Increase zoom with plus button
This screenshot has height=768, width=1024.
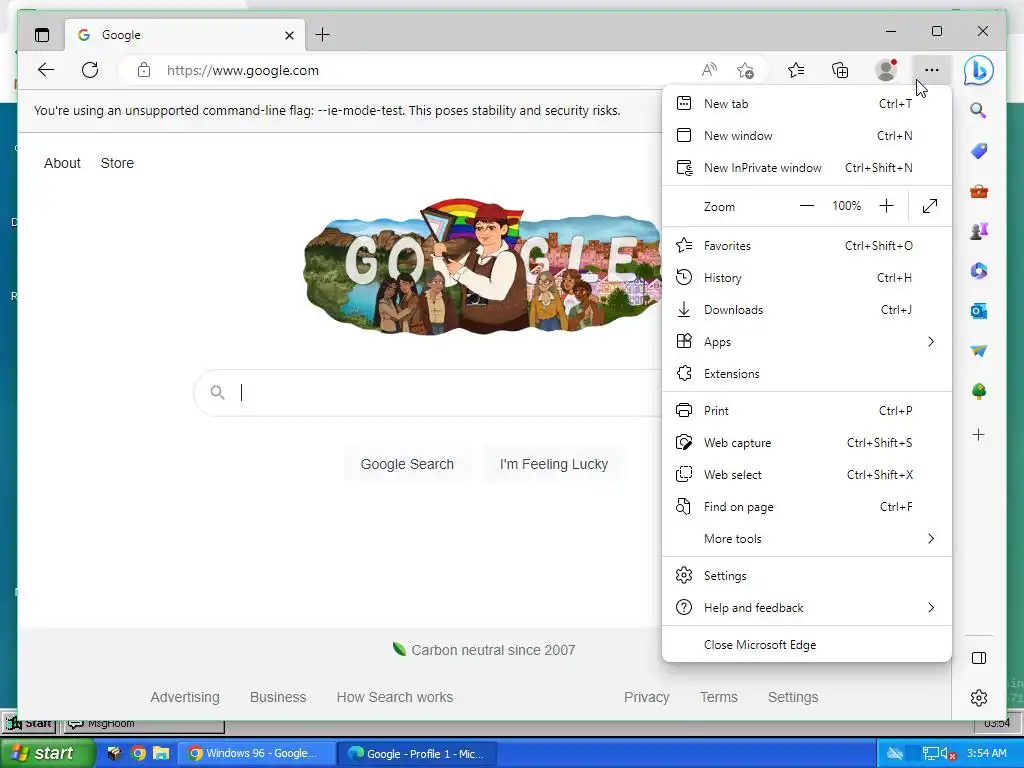[x=886, y=206]
